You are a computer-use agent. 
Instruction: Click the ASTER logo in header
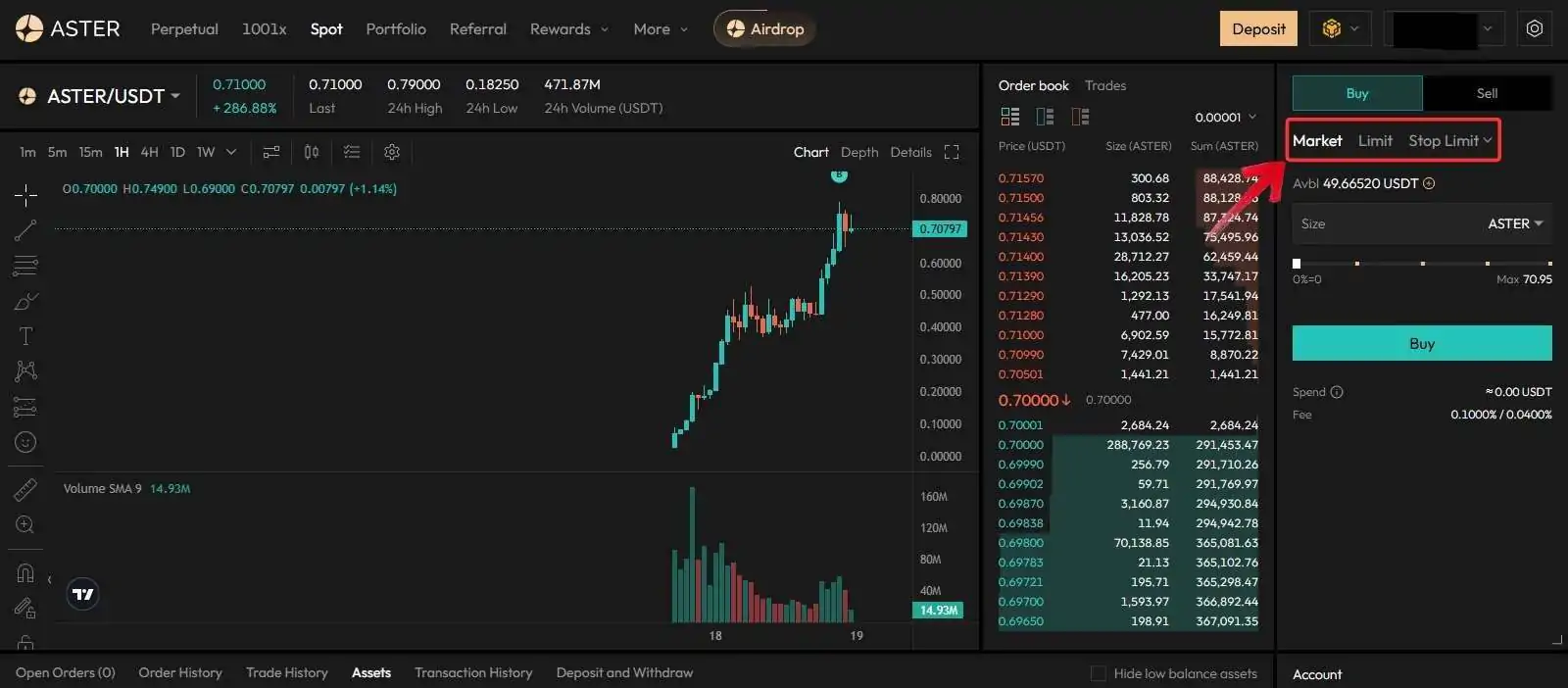point(68,28)
